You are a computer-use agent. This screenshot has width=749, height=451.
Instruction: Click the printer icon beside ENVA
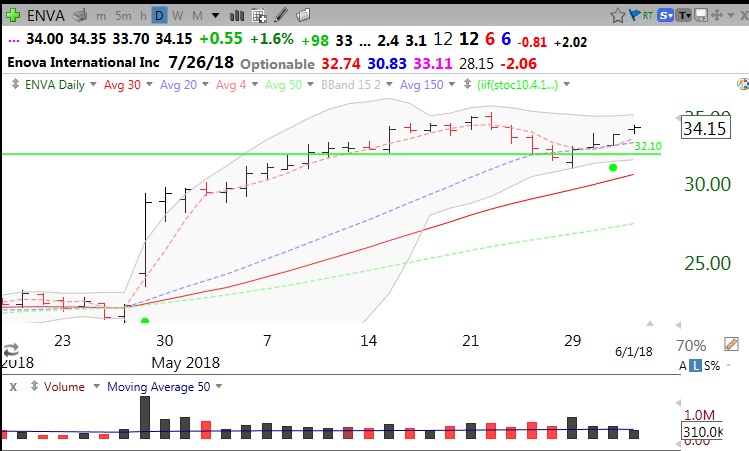click(x=80, y=16)
